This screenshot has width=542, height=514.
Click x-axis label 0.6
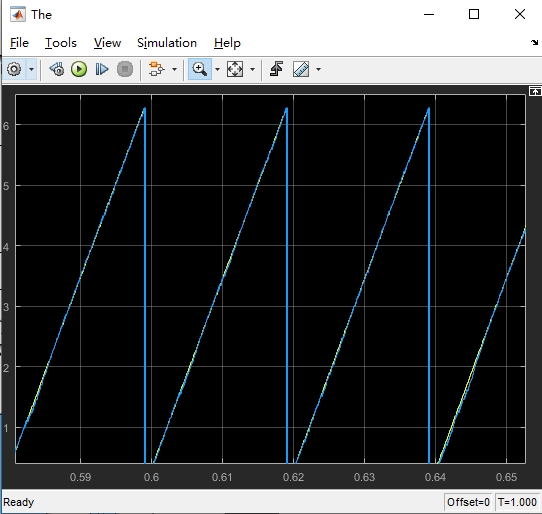151,477
